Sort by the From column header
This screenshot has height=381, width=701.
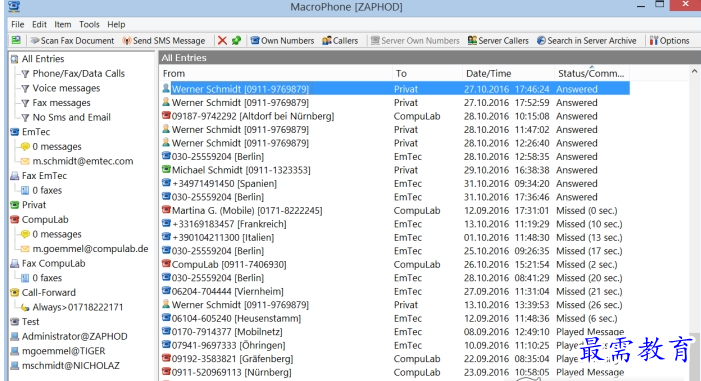click(x=275, y=73)
